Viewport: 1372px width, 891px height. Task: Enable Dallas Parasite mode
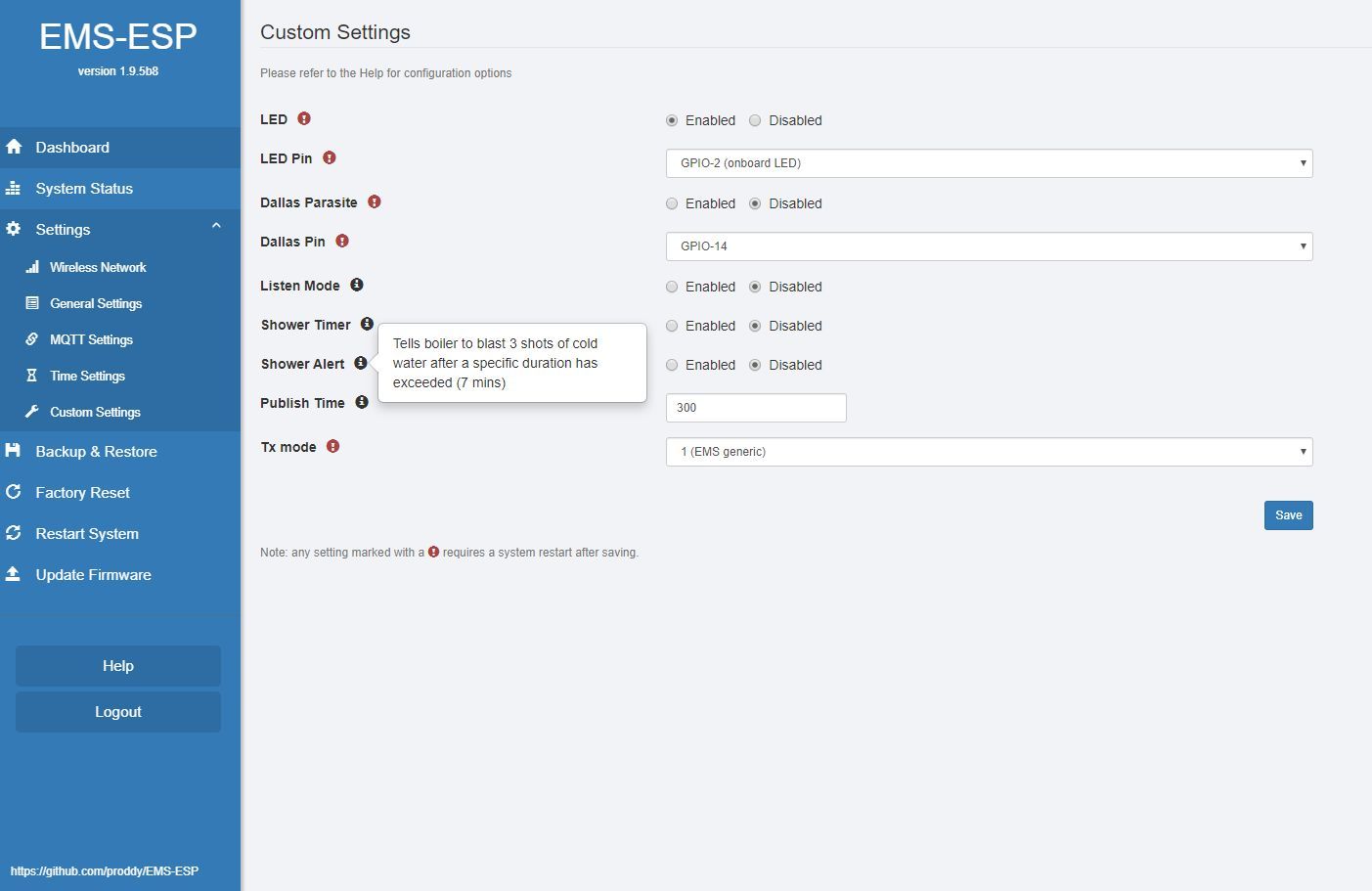tap(672, 203)
